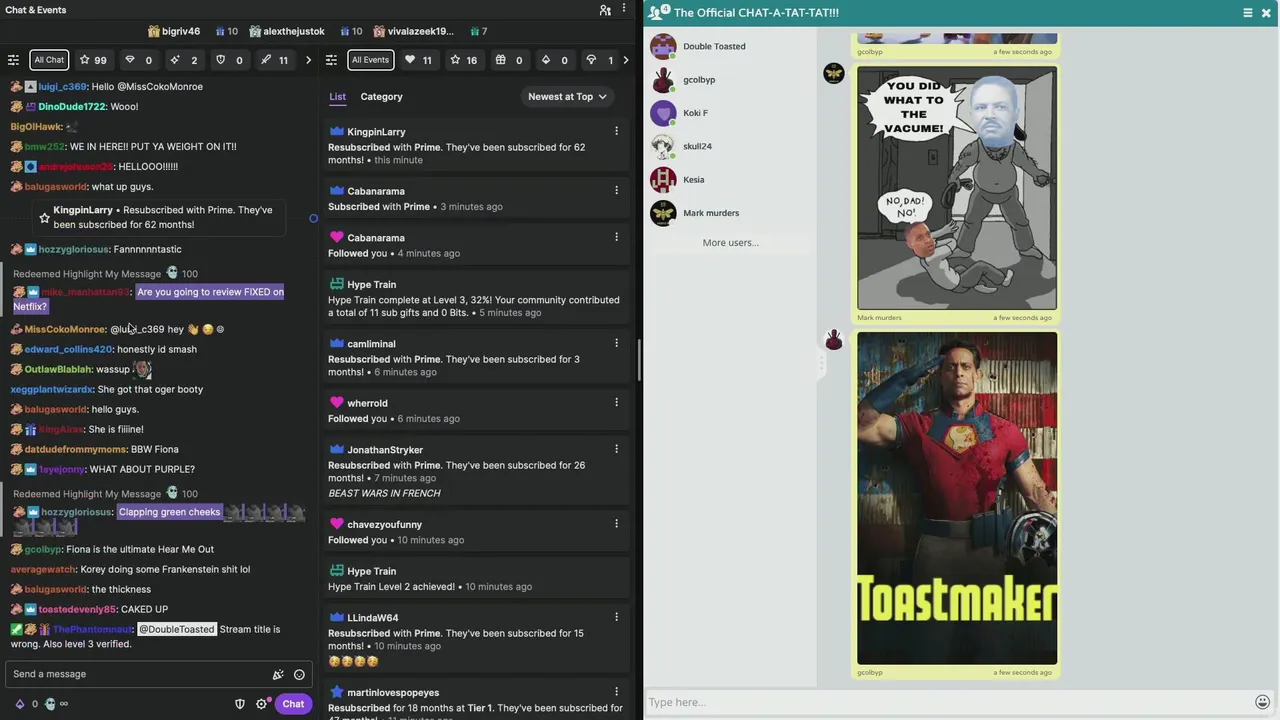Click the purple Chat button

click(x=293, y=704)
